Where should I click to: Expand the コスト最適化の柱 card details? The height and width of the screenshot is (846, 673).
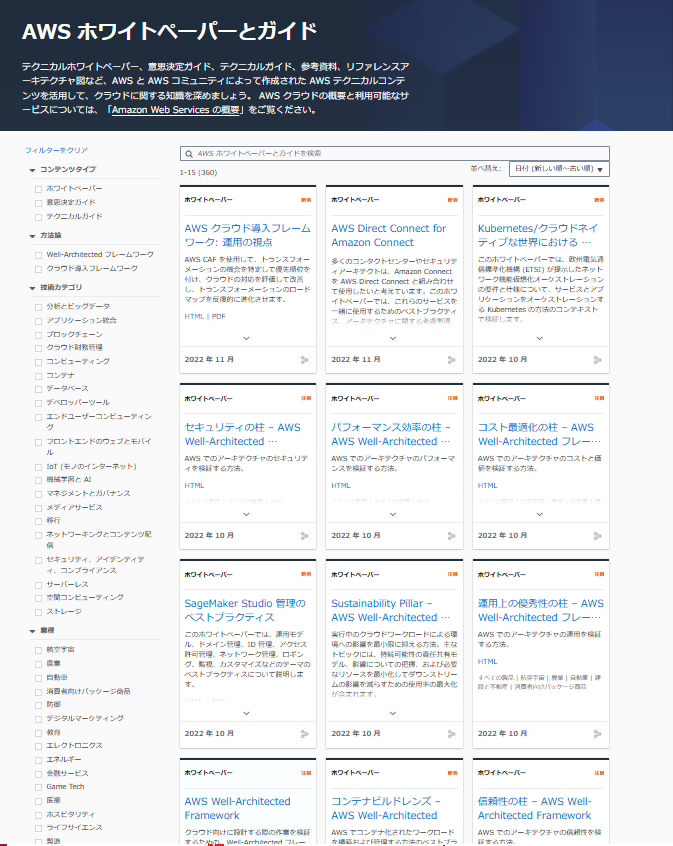point(540,514)
